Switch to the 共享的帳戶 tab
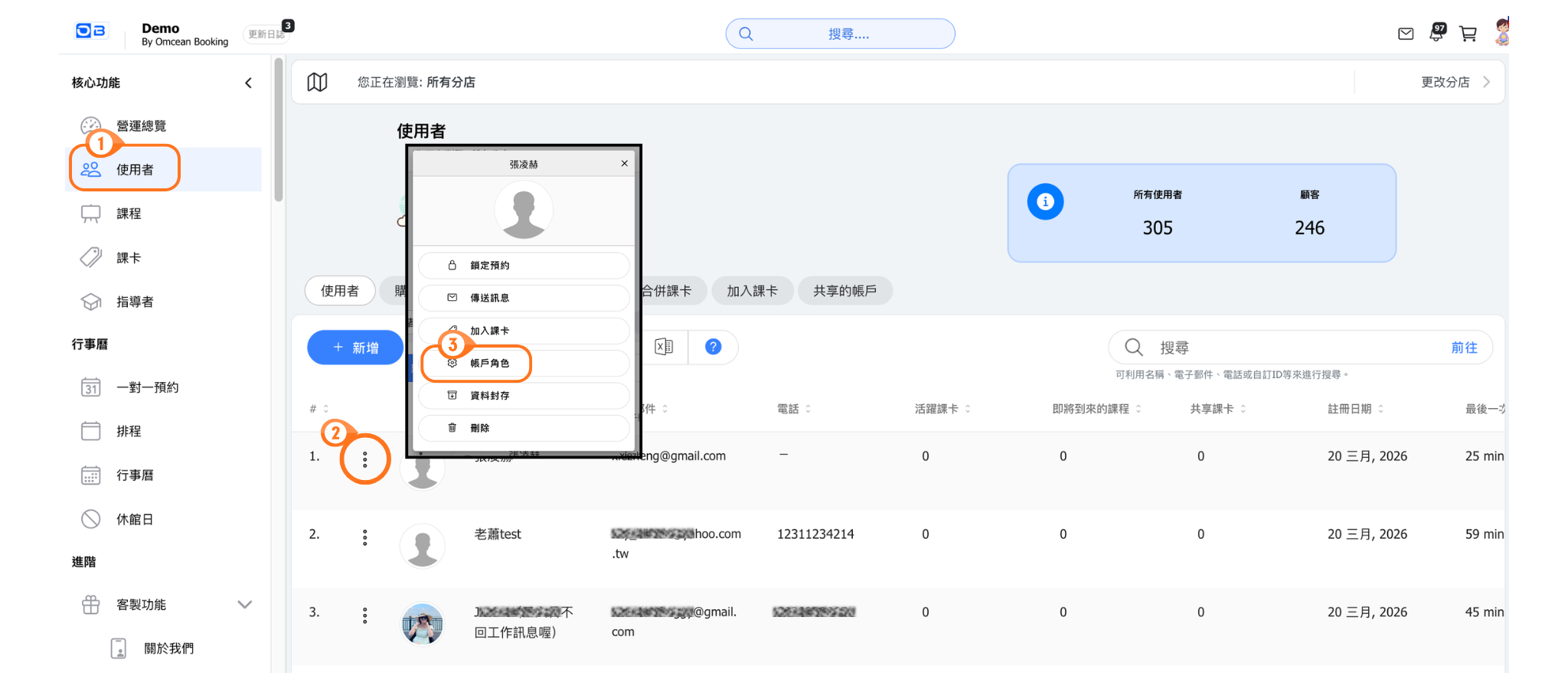The image size is (1568, 689). point(844,291)
